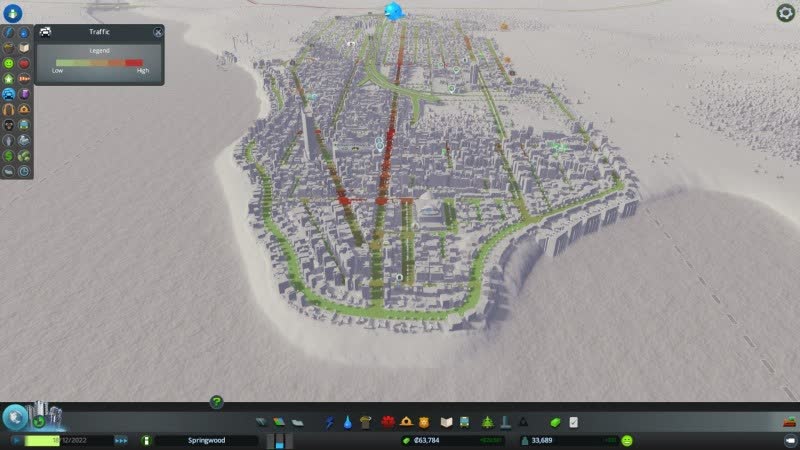This screenshot has width=800, height=450.
Task: Select the Education book info view
Action: pos(24,48)
